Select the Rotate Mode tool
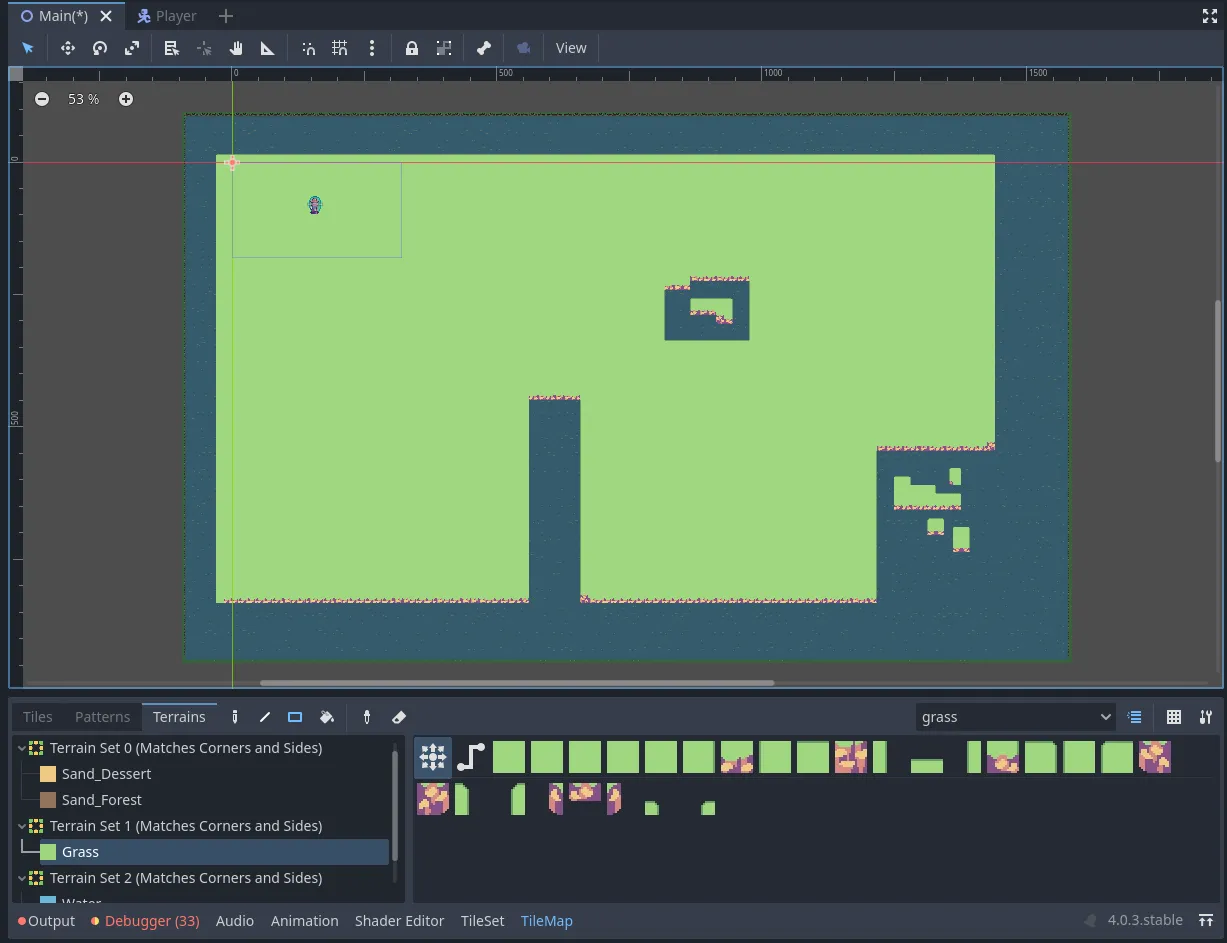 coord(100,48)
